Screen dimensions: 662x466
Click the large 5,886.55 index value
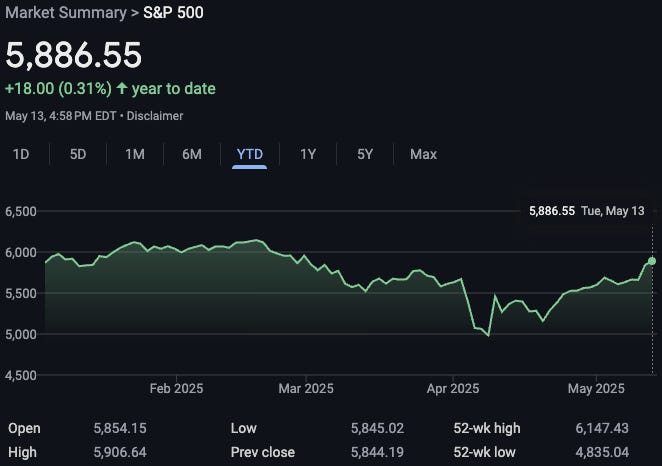coord(73,55)
